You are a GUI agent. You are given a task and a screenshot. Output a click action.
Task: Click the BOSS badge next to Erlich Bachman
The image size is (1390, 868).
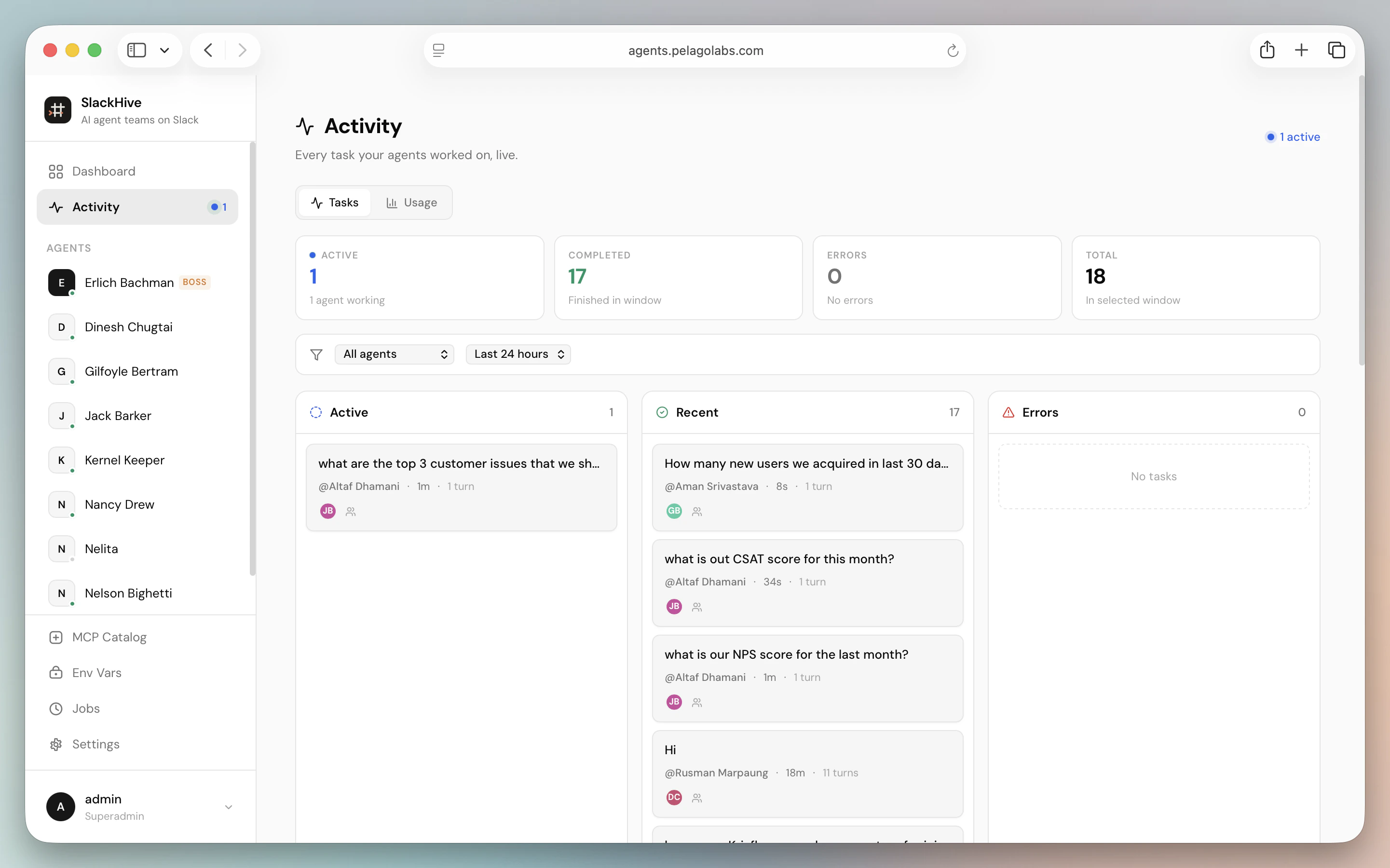tap(195, 283)
